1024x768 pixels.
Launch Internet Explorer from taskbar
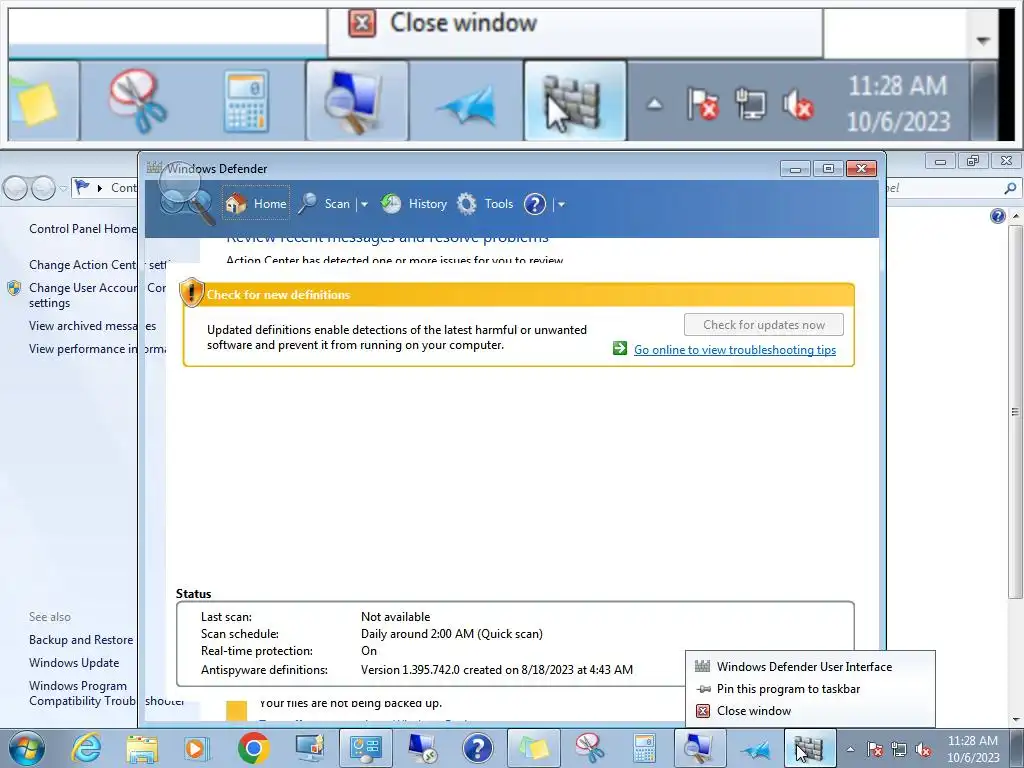[87, 748]
